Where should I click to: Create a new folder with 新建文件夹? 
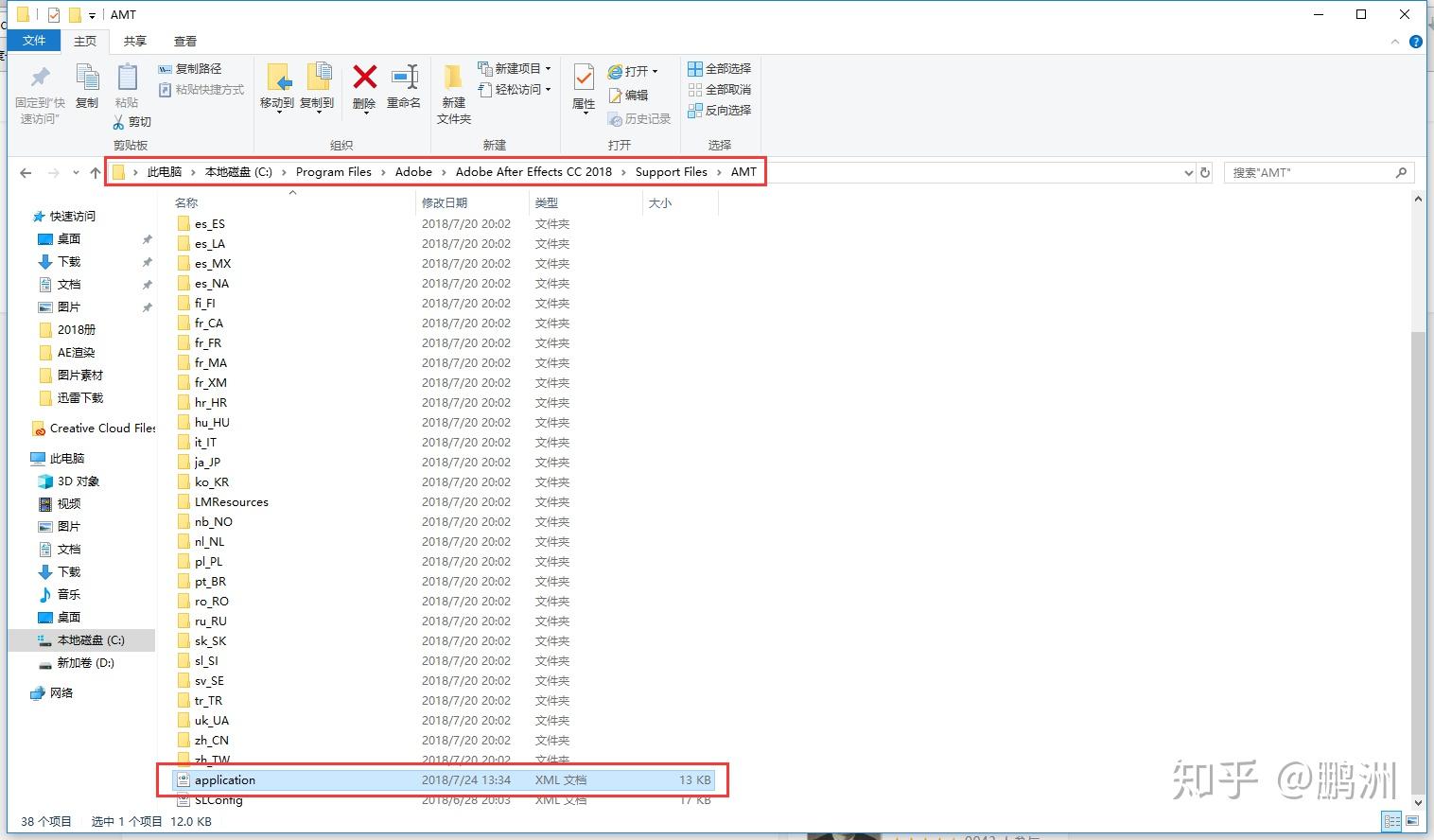coord(454,94)
